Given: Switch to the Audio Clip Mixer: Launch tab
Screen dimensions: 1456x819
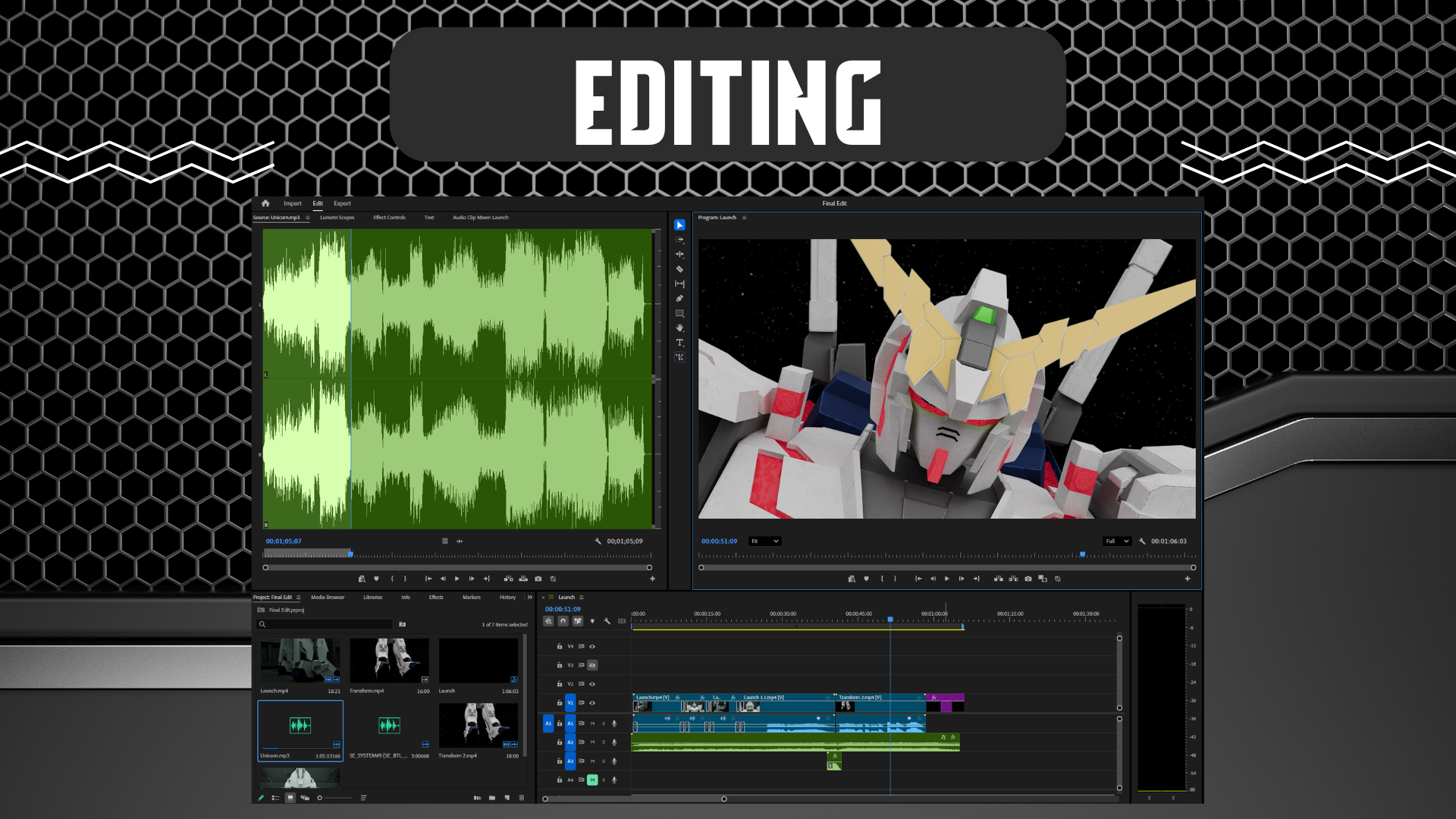Looking at the screenshot, I should click(x=481, y=218).
